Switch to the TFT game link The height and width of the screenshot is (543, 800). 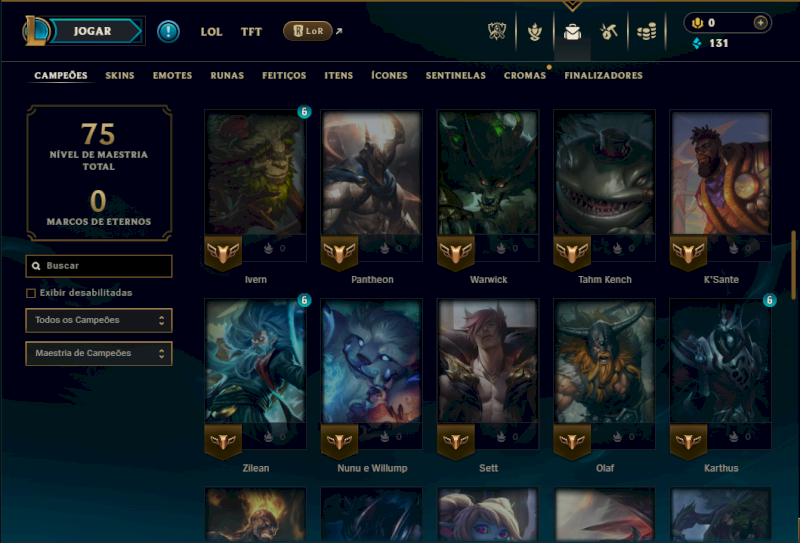click(251, 32)
